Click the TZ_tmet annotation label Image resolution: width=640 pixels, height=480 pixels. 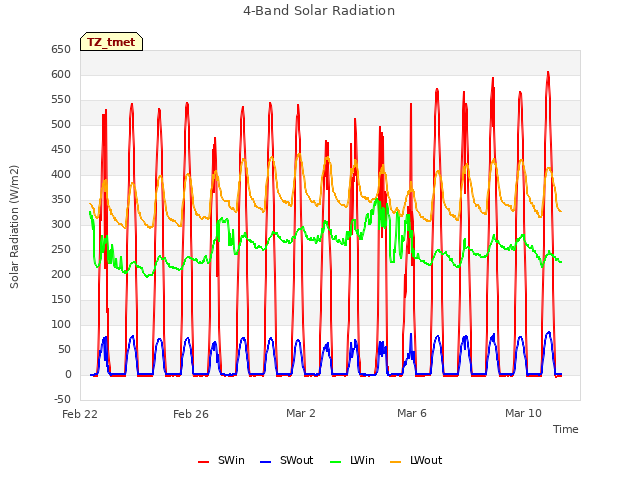click(111, 42)
